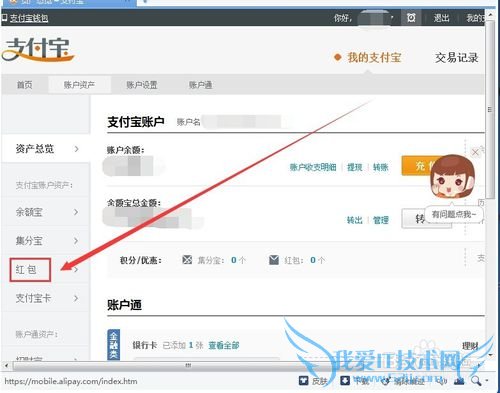Expand 余额宝 sidebar chevron
The height and width of the screenshot is (393, 500).
tap(76, 212)
